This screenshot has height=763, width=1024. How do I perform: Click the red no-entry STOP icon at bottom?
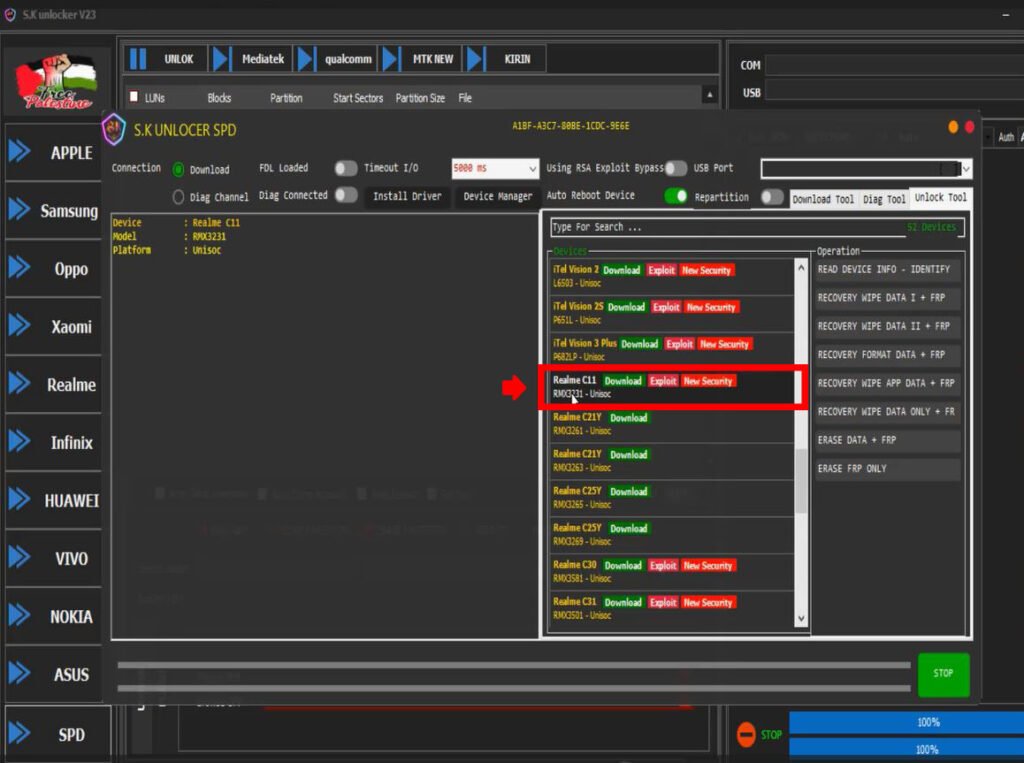(x=746, y=734)
